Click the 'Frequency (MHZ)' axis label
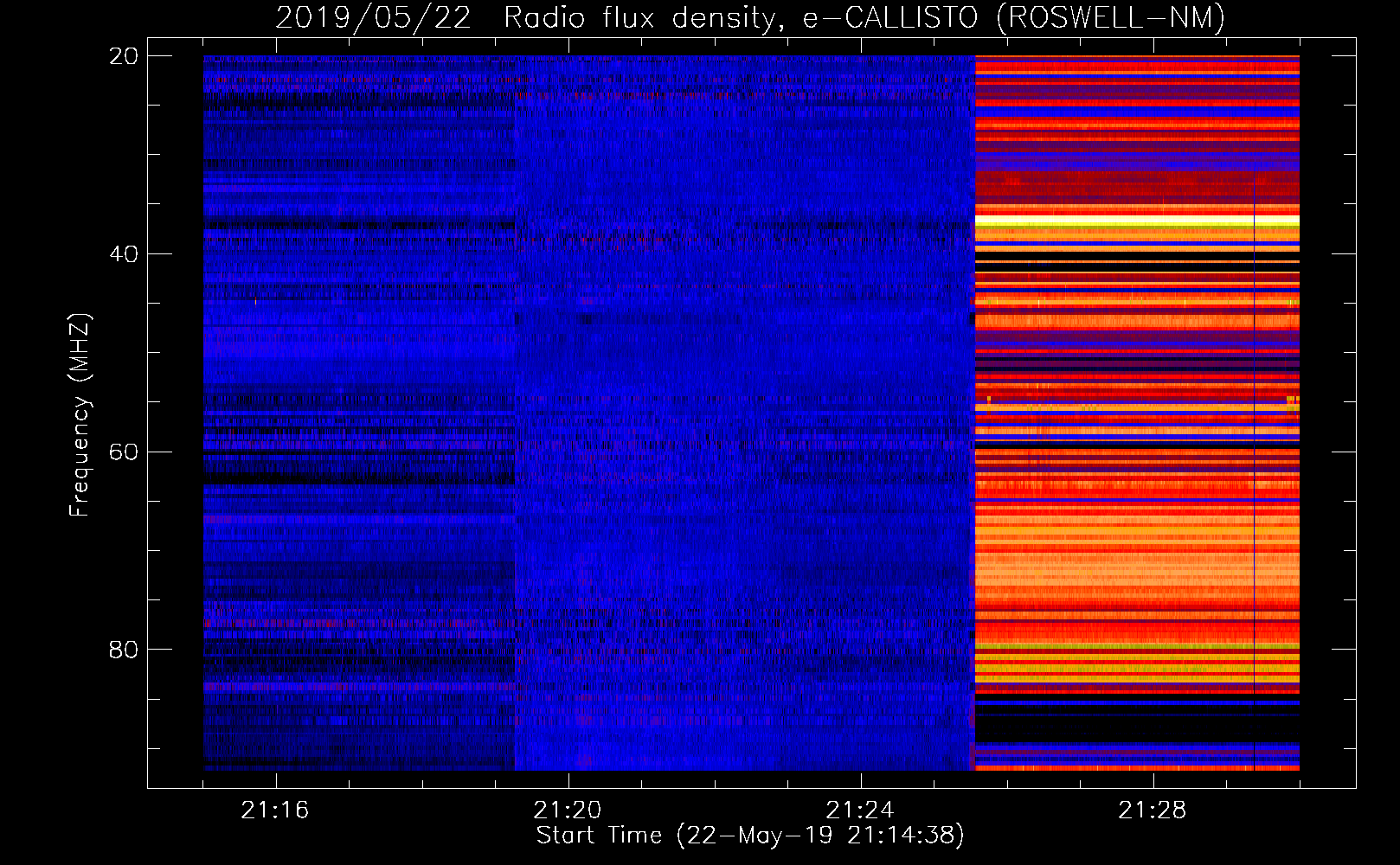Screen dimensions: 1400x865 [x=80, y=415]
